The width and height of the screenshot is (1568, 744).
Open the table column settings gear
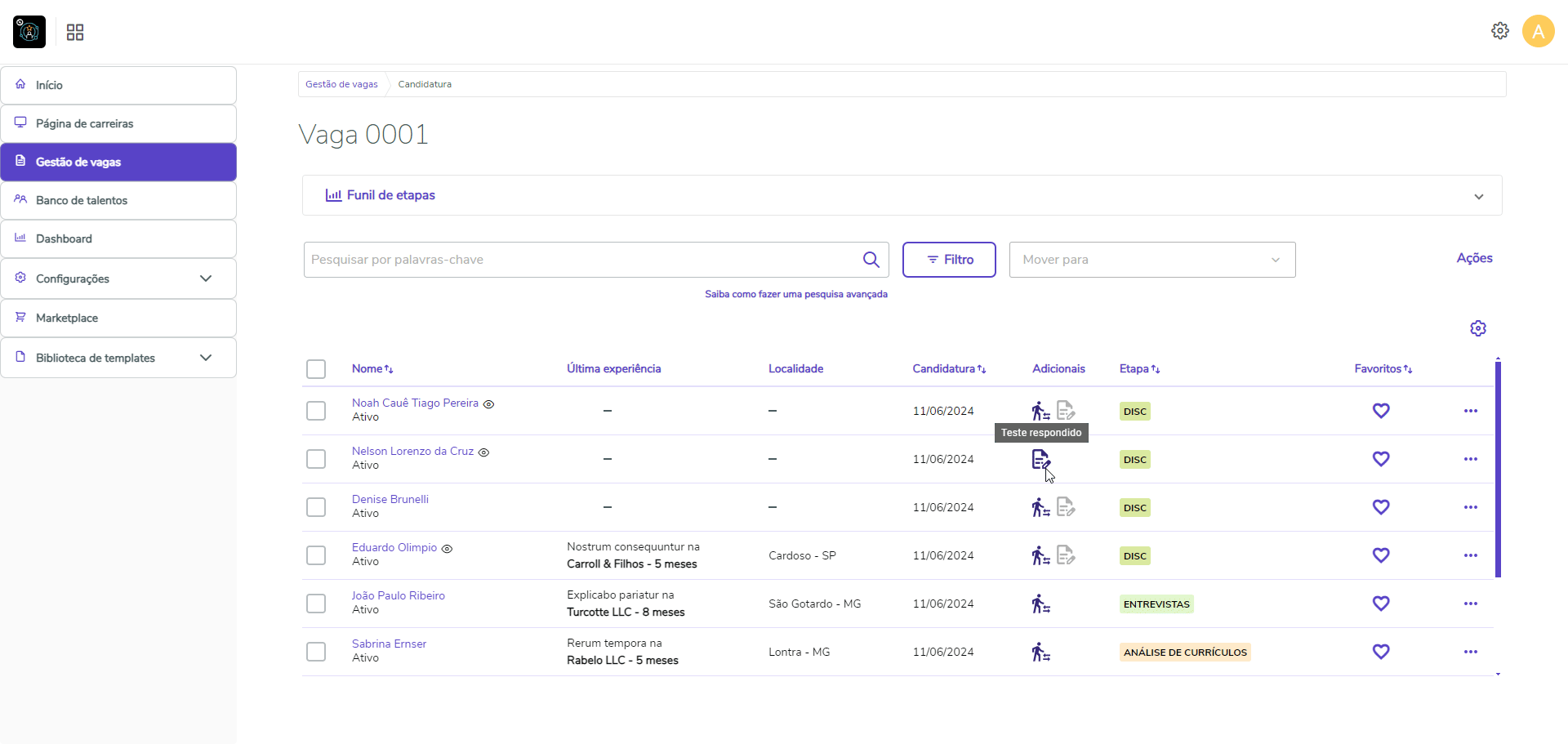point(1477,328)
